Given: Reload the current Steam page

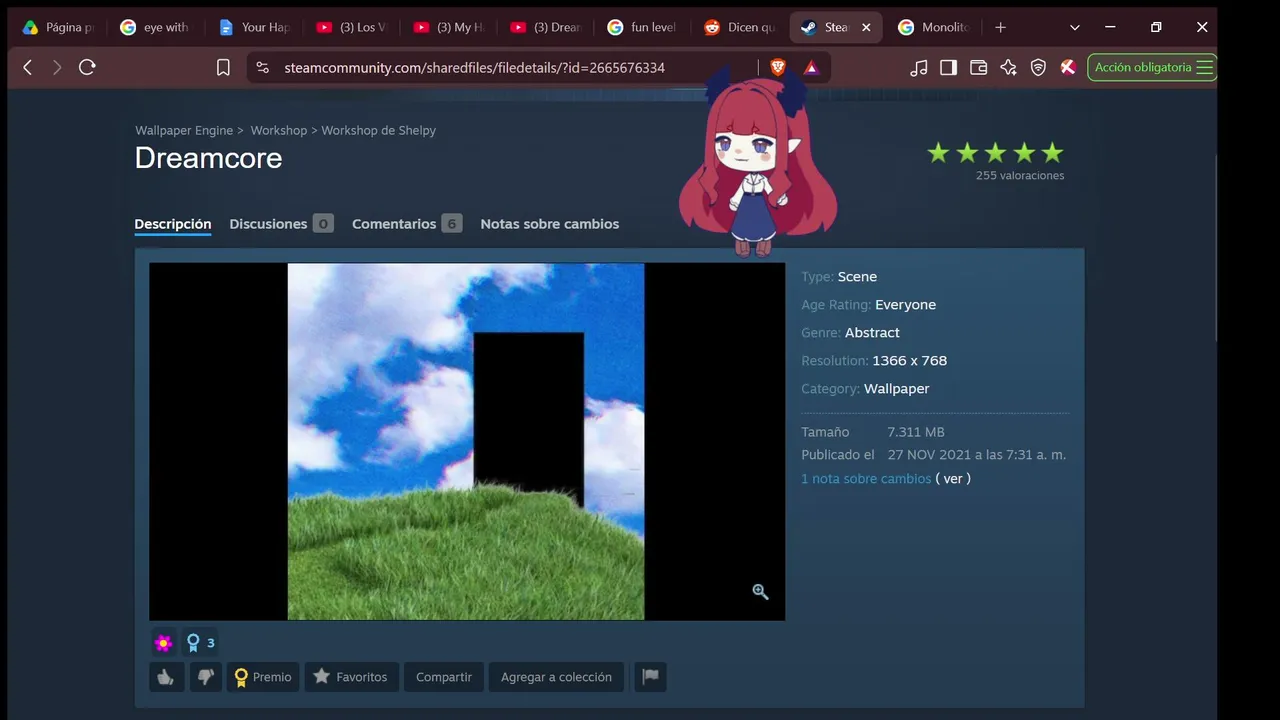Looking at the screenshot, I should 87,67.
